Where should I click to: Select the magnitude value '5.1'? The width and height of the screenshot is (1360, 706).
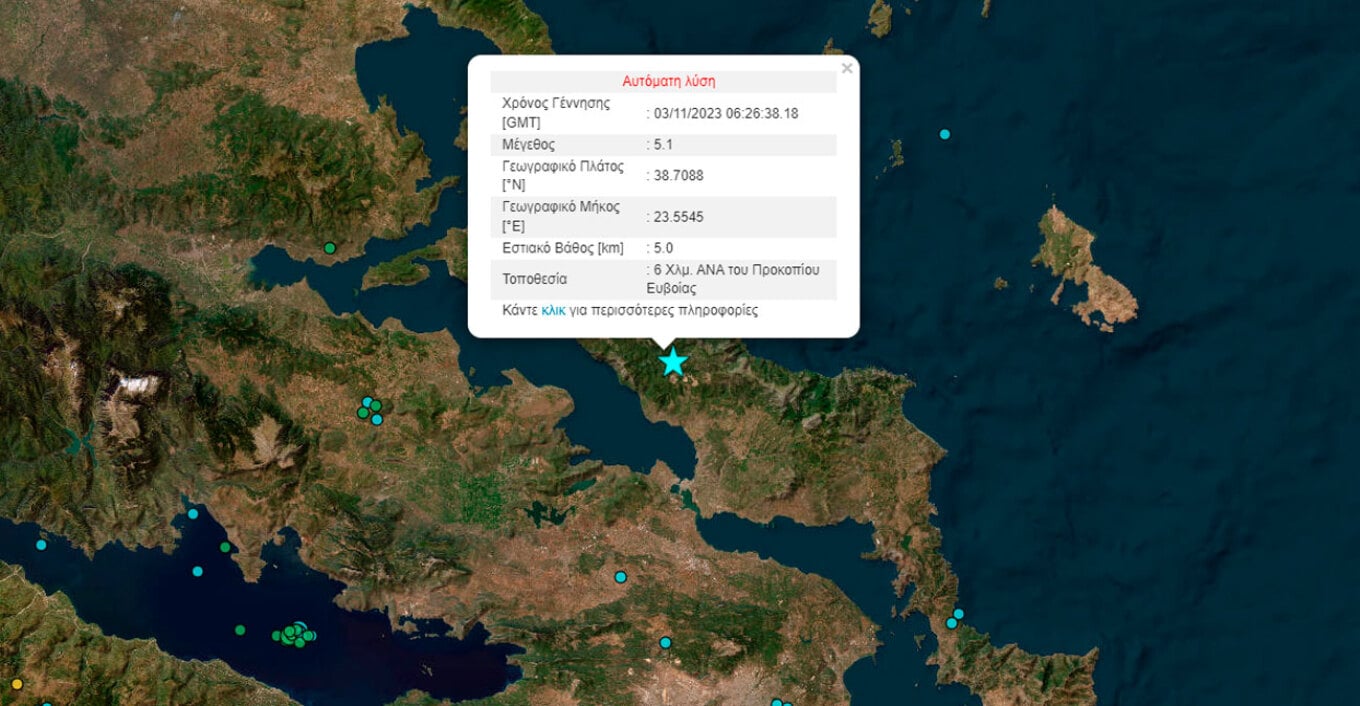point(663,144)
